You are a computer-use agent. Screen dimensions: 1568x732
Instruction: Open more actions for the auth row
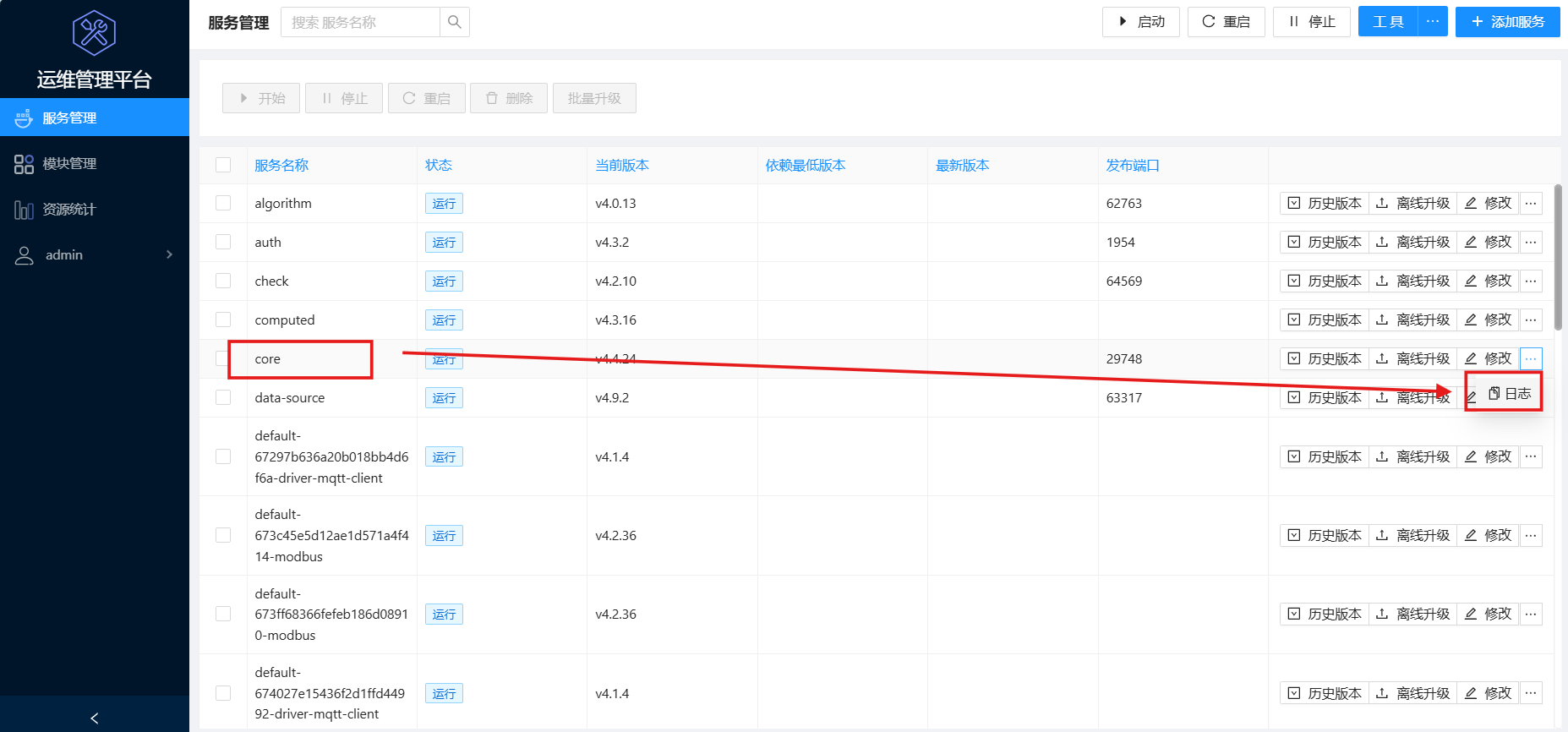click(x=1531, y=243)
